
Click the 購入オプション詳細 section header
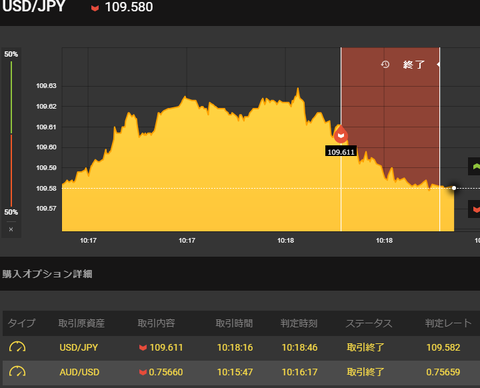pyautogui.click(x=47, y=274)
